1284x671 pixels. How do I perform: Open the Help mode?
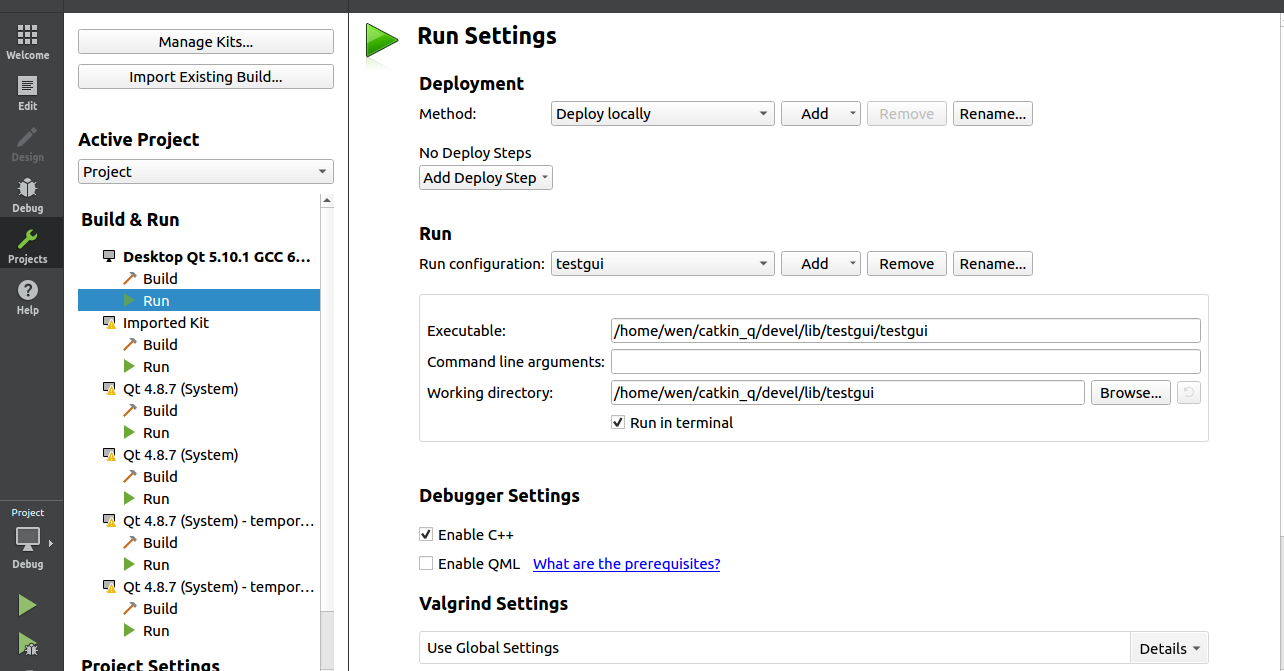coord(28,297)
